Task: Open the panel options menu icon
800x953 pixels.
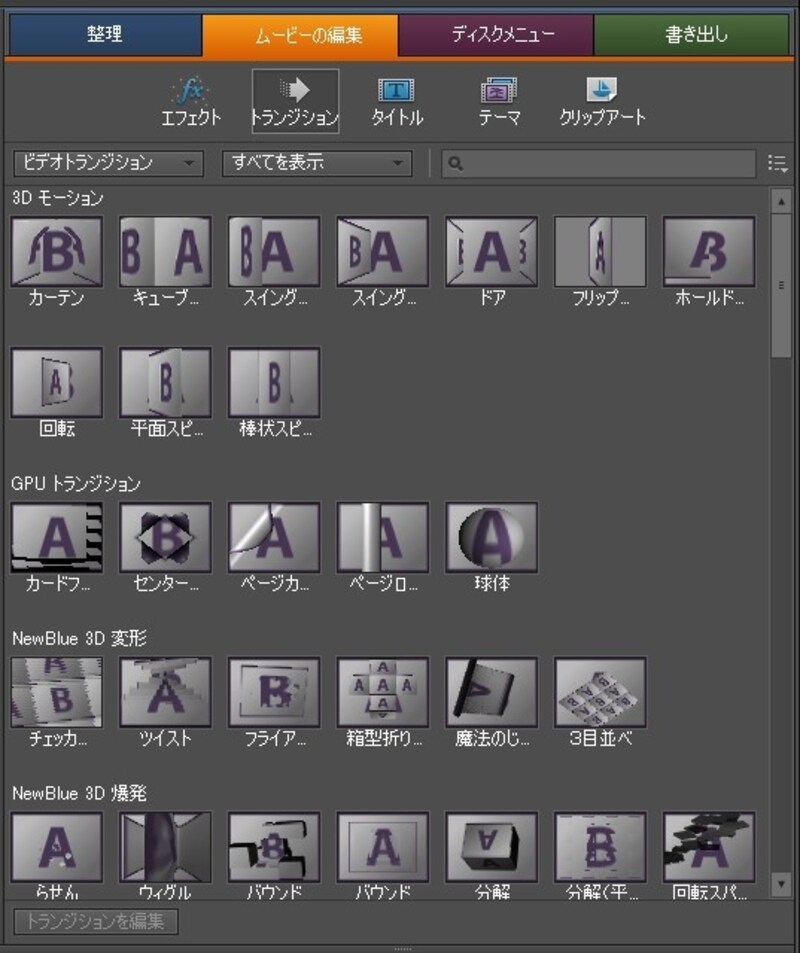Action: 777,163
